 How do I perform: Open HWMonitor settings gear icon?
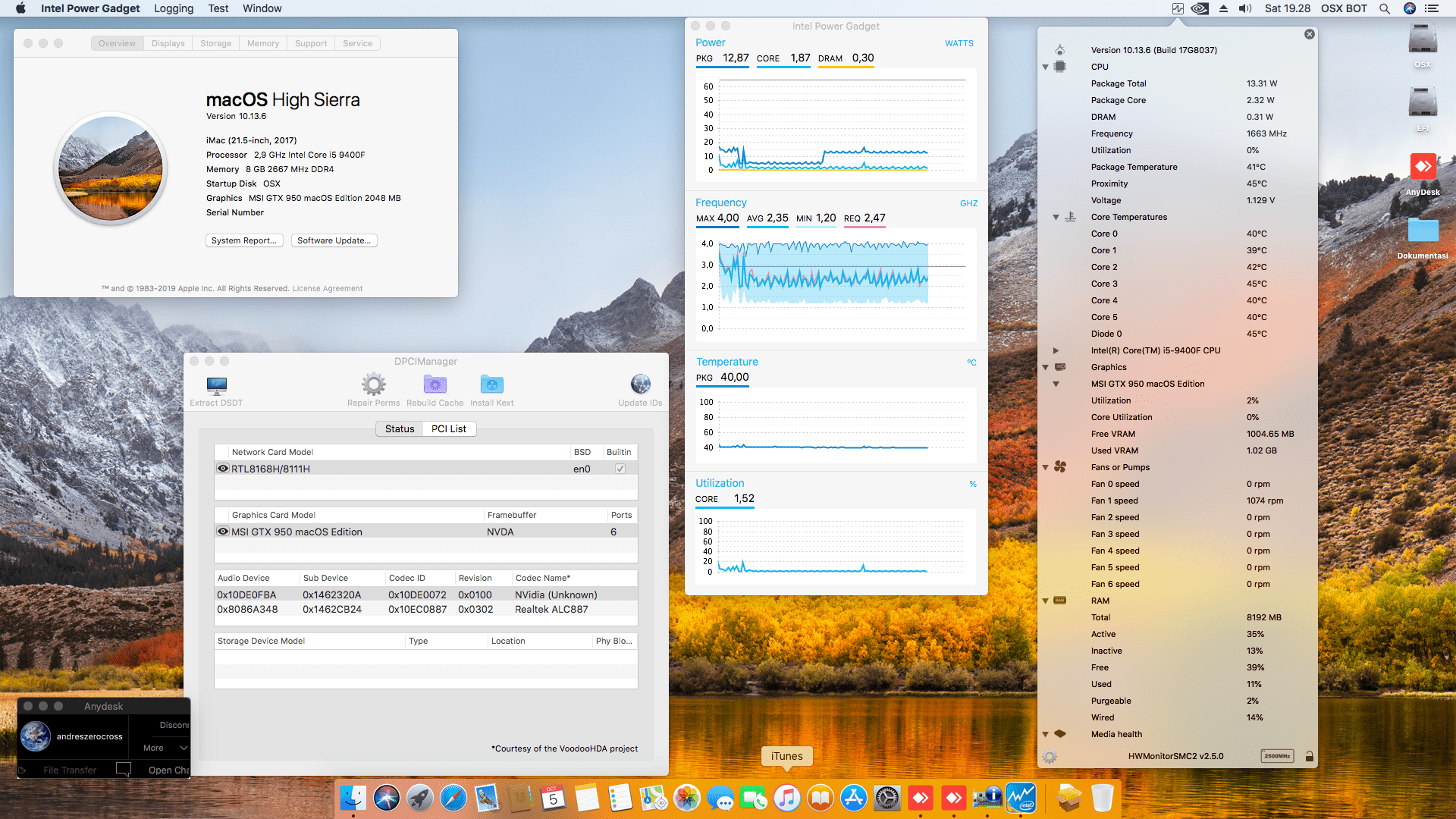[1050, 756]
